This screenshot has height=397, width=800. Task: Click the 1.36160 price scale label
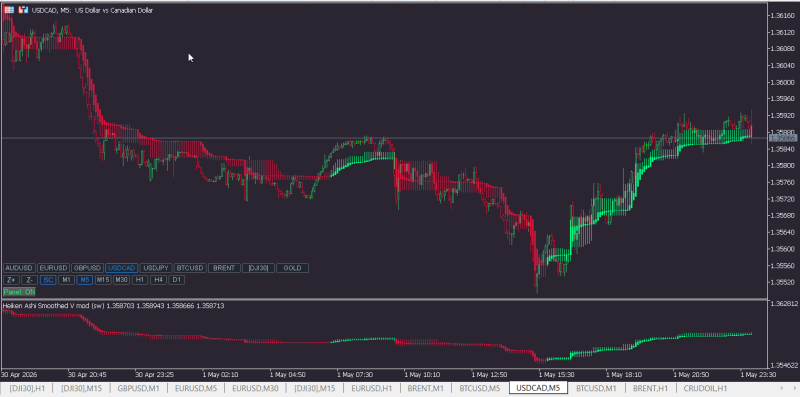click(783, 15)
